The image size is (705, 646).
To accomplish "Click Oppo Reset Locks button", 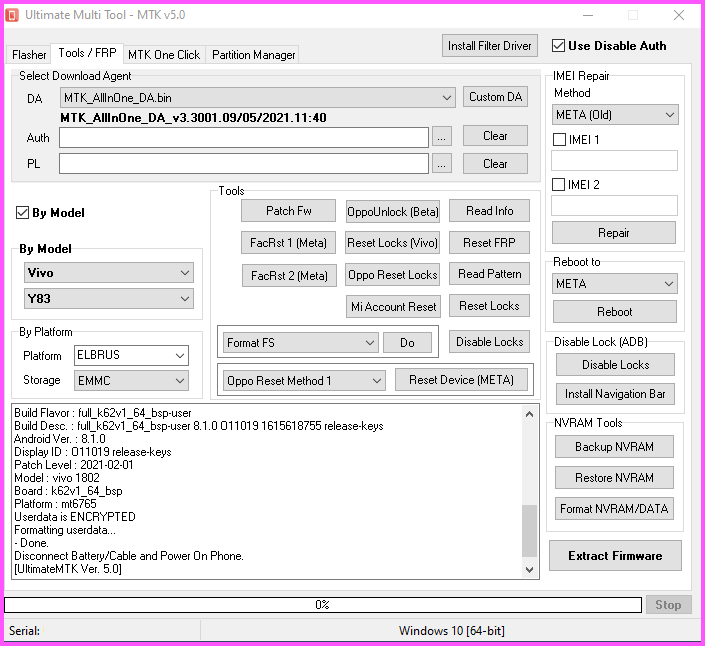I will 393,275.
